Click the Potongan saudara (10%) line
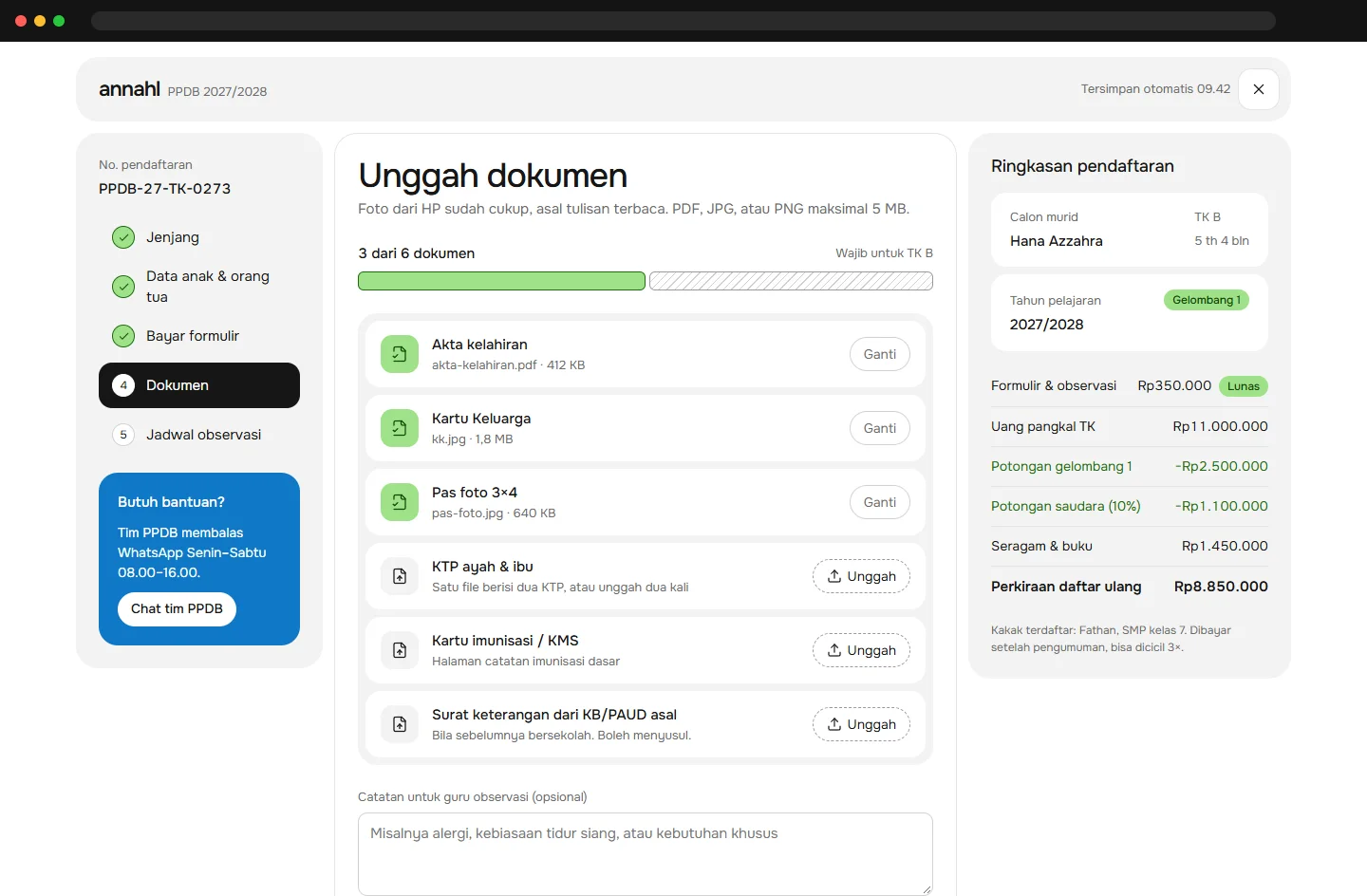The width and height of the screenshot is (1367, 896). coord(1130,506)
